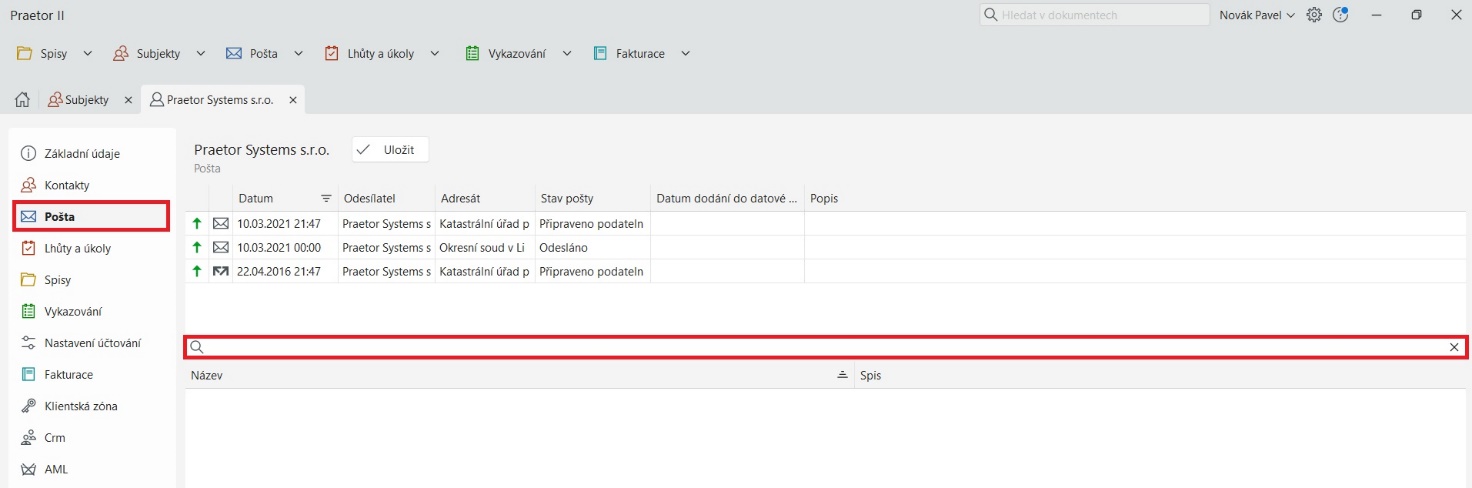Viewport: 1472px width, 488px height.
Task: Click the home icon tab
Action: [20, 100]
